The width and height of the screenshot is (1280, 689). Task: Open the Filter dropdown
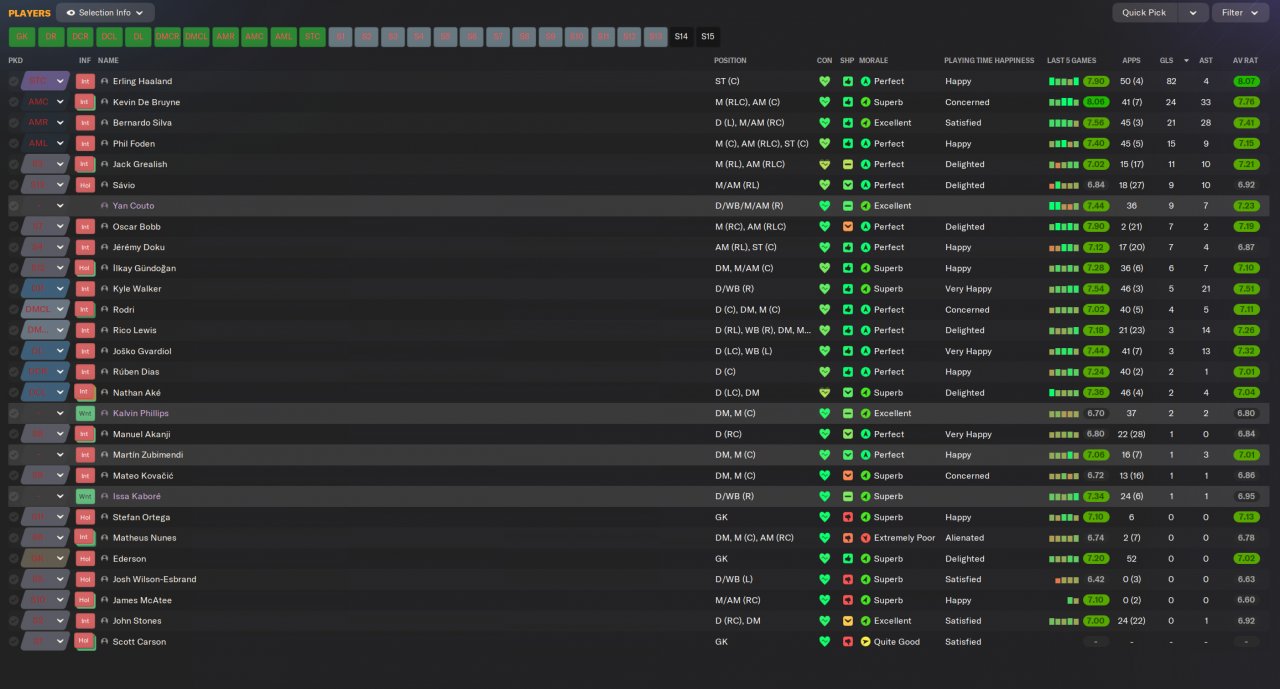(x=1240, y=13)
